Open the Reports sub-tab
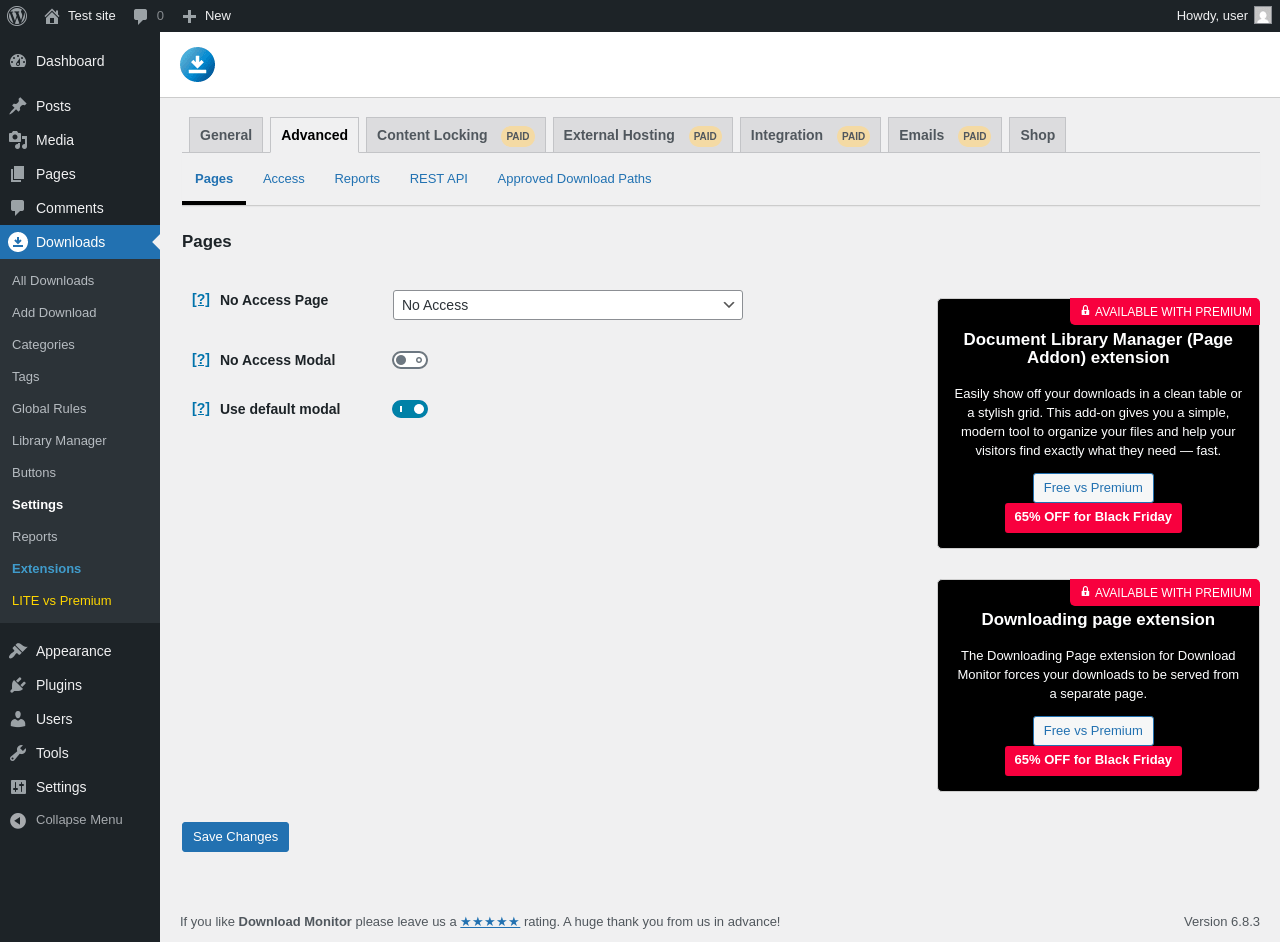The image size is (1280, 942). tap(357, 179)
